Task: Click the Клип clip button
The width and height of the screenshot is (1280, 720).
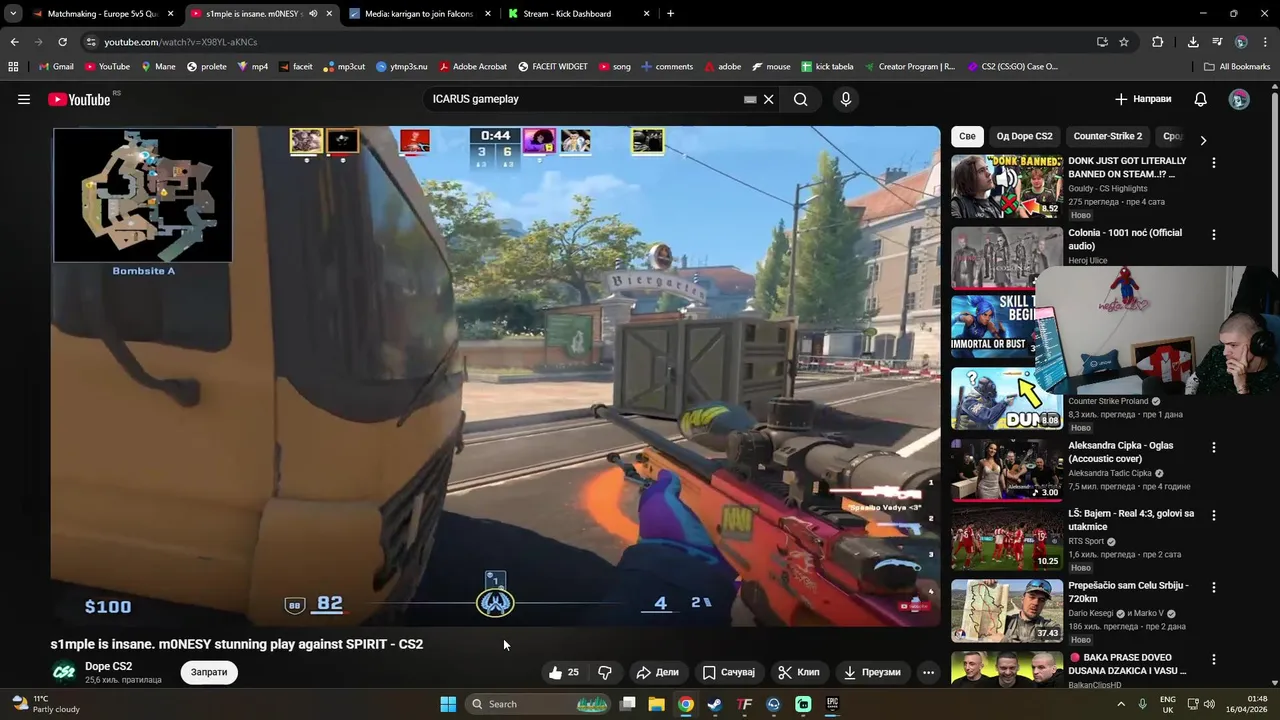Action: [799, 672]
